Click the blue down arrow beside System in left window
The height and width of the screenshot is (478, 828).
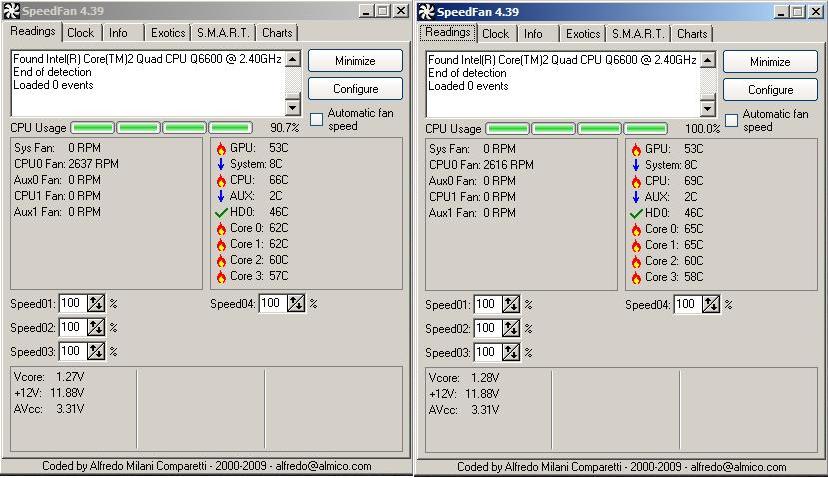221,164
